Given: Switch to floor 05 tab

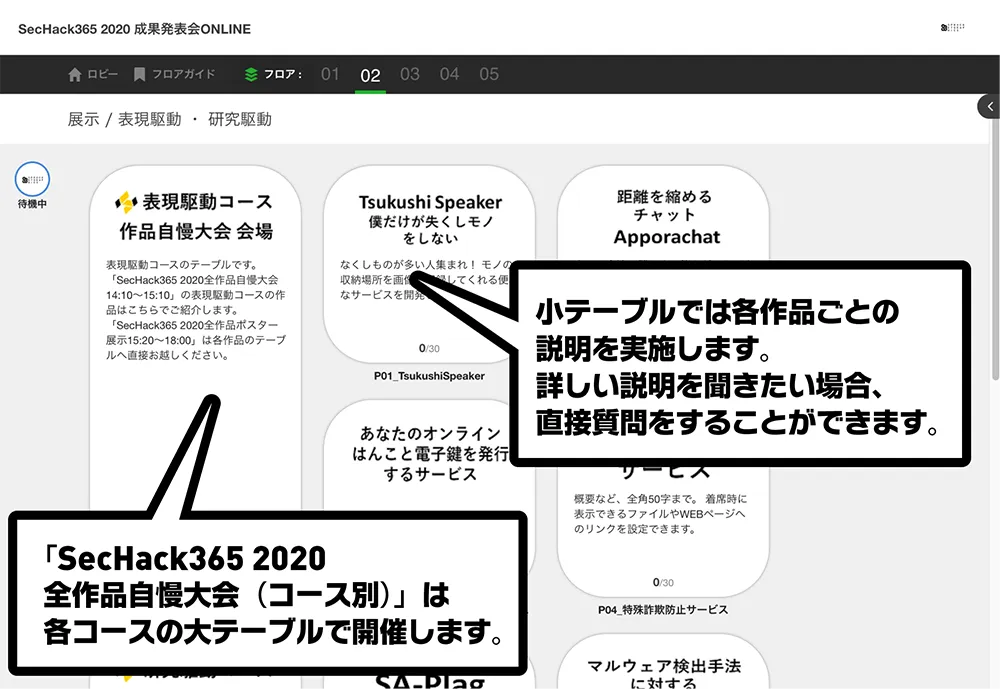Looking at the screenshot, I should point(489,75).
